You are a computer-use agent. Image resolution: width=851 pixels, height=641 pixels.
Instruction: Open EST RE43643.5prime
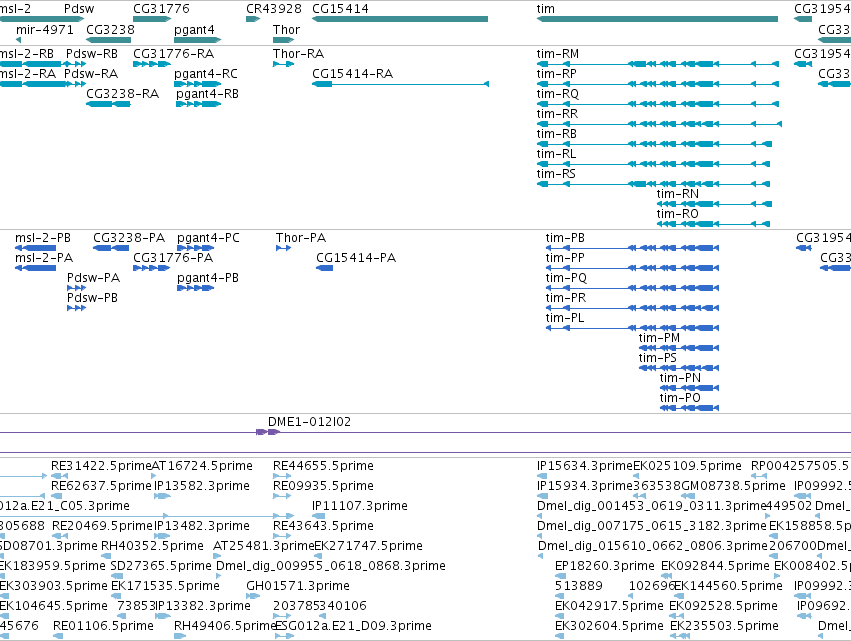(x=282, y=536)
